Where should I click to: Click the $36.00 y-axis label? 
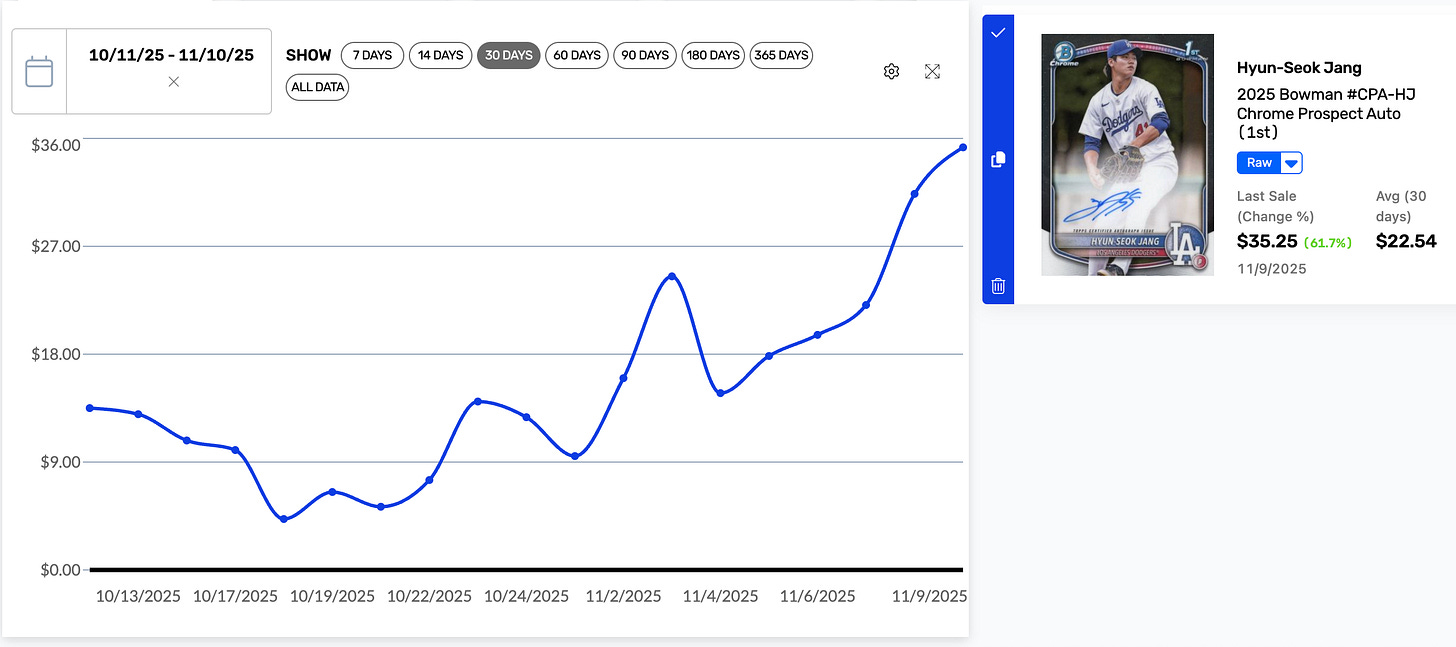pyautogui.click(x=56, y=145)
